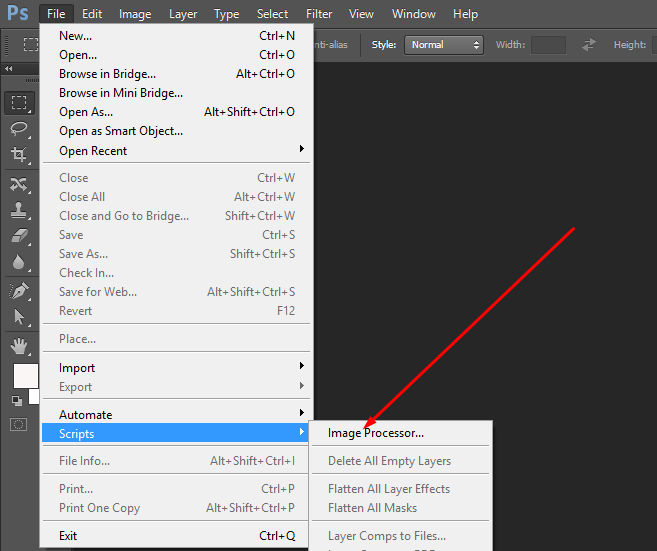657x551 pixels.
Task: Select the Lasso tool
Action: tap(19, 129)
